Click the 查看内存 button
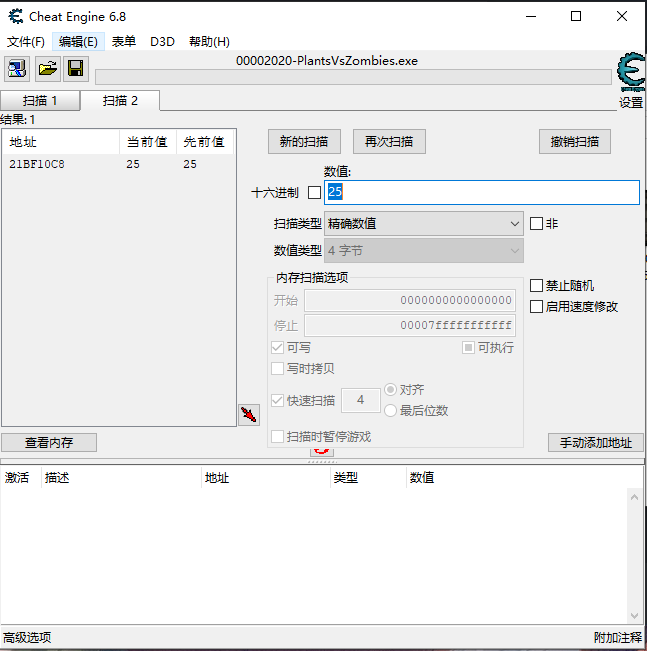The image size is (647, 651). click(x=49, y=443)
